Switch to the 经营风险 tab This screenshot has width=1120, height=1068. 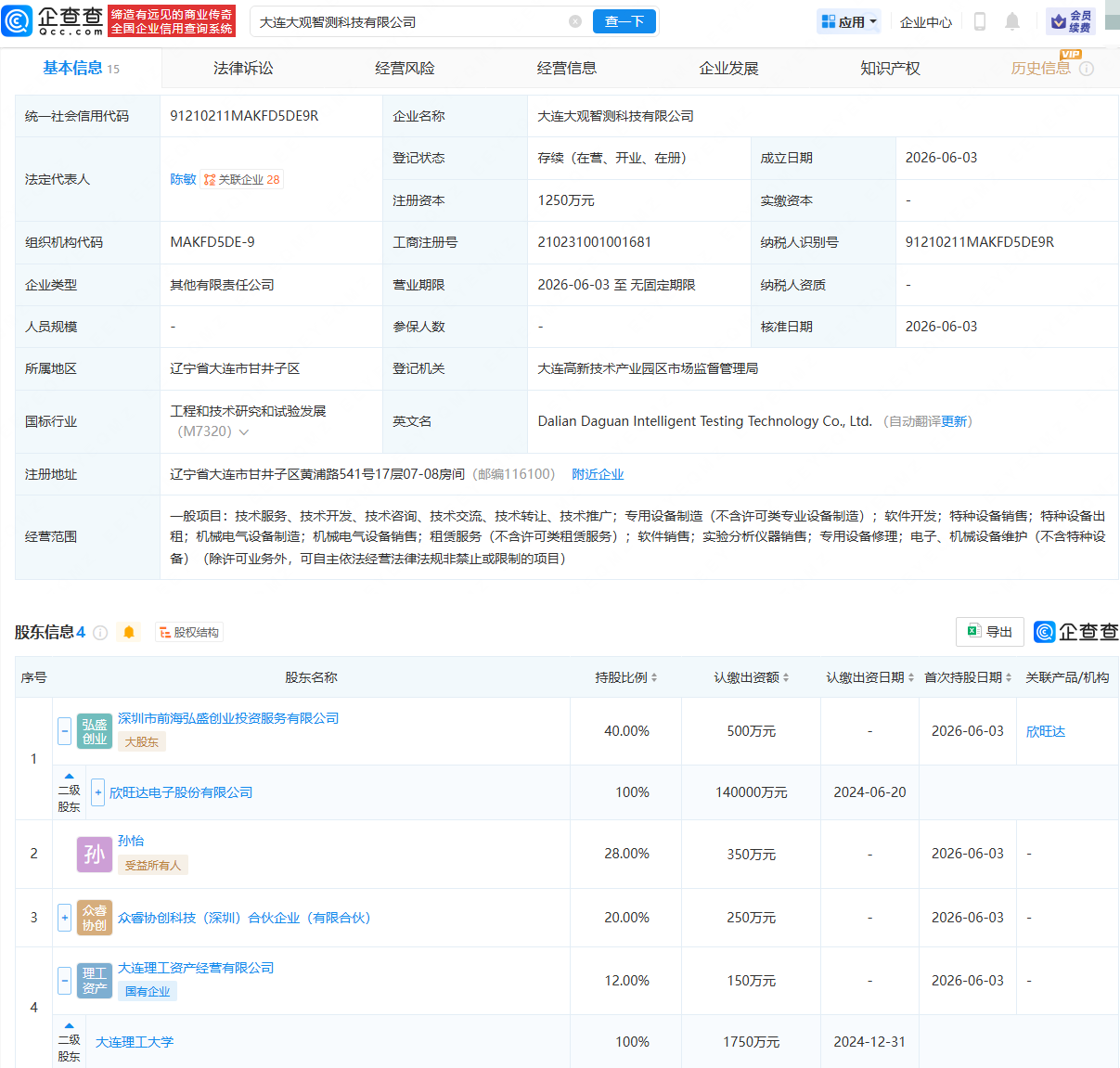pos(405,69)
